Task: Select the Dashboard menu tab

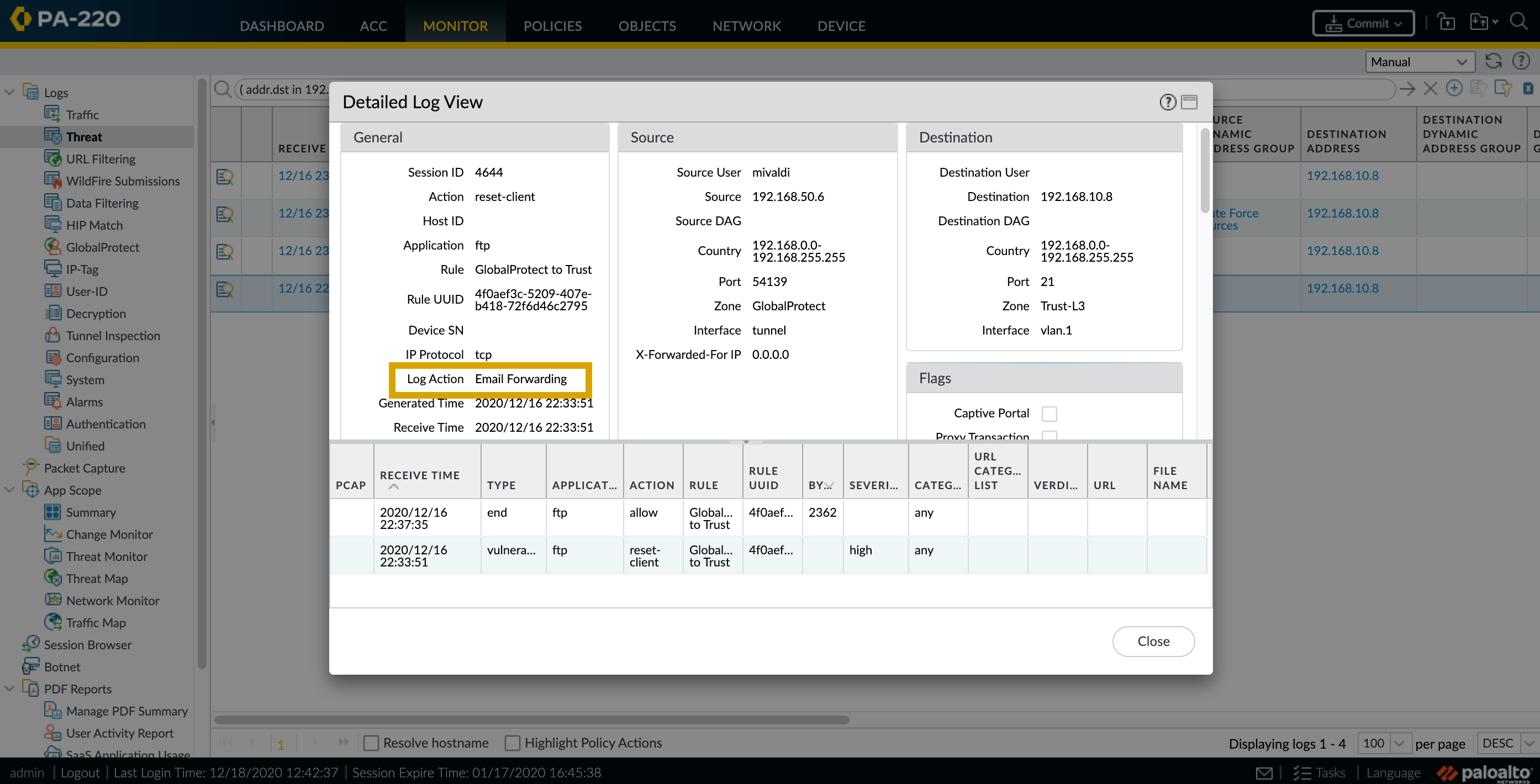Action: [281, 25]
